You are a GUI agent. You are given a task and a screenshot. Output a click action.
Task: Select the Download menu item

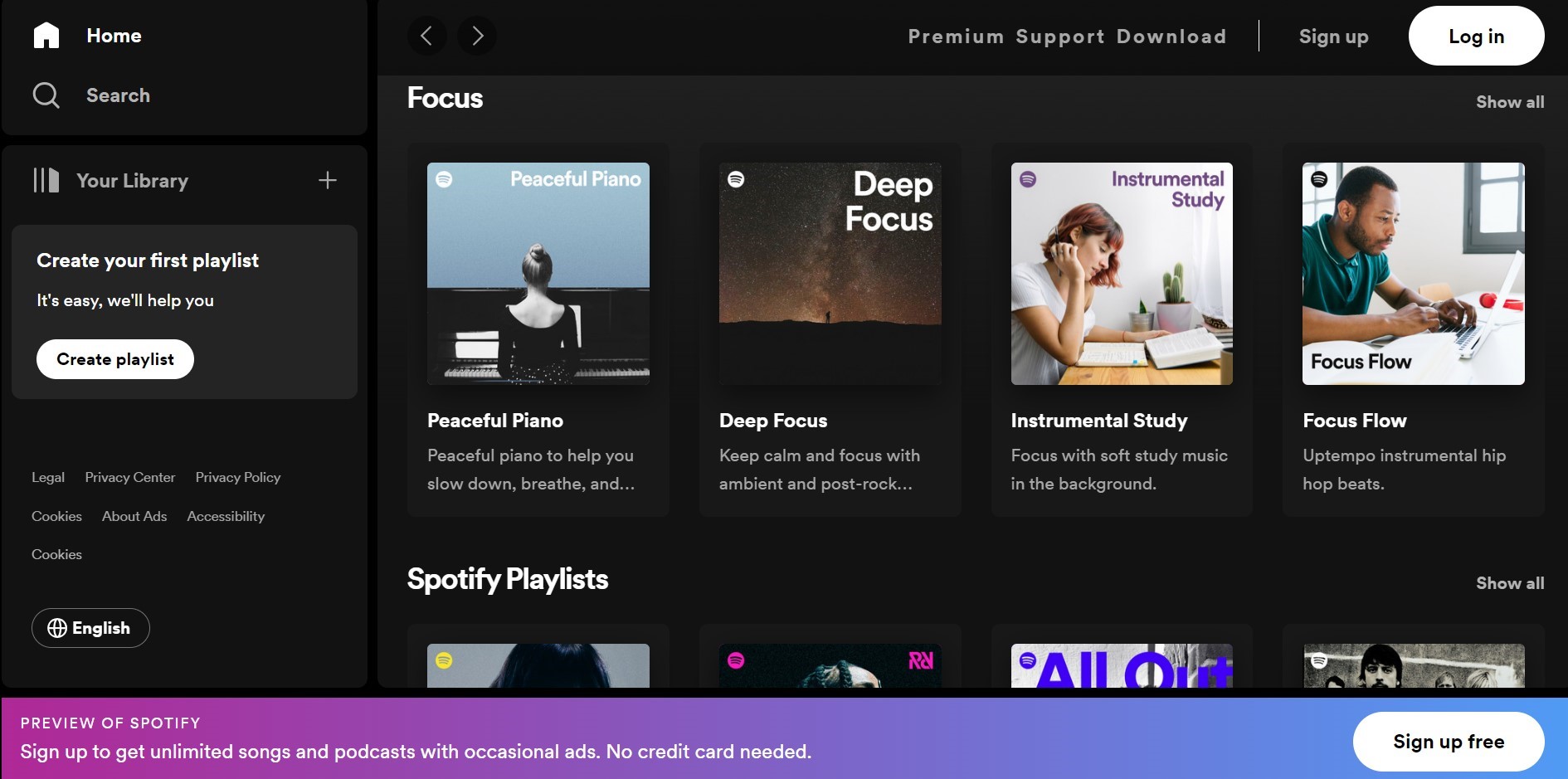tap(1171, 37)
